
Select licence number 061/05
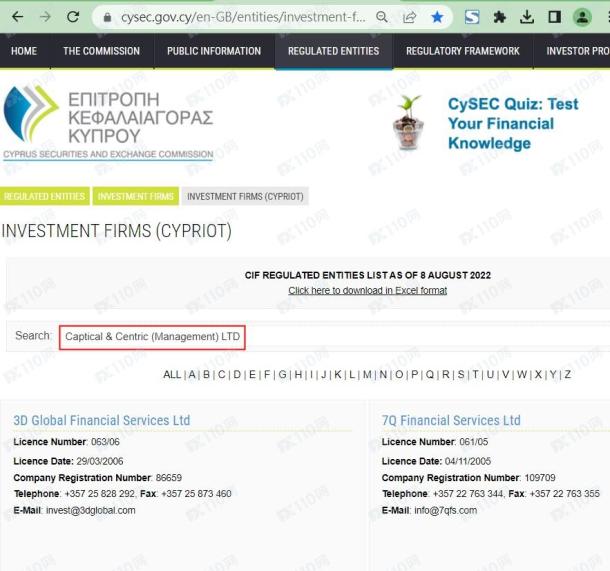point(473,442)
